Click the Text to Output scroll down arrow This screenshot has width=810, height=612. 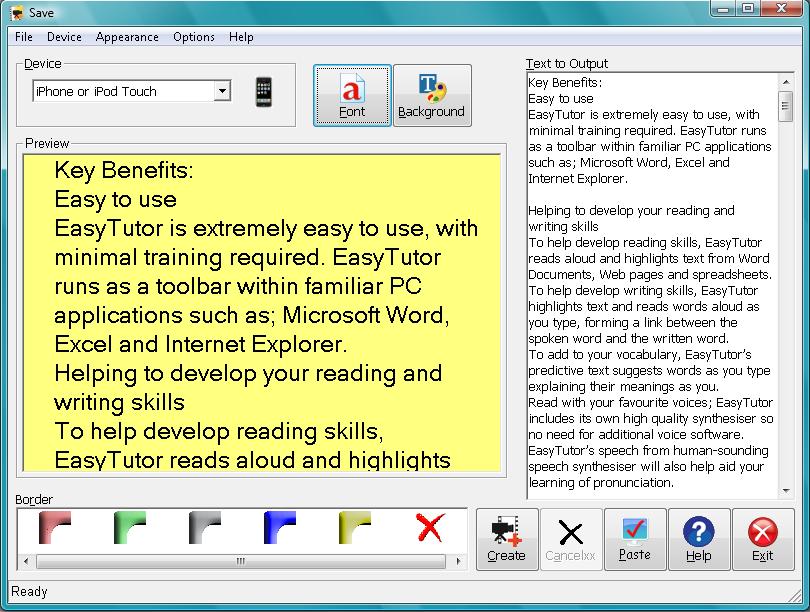pyautogui.click(x=786, y=491)
